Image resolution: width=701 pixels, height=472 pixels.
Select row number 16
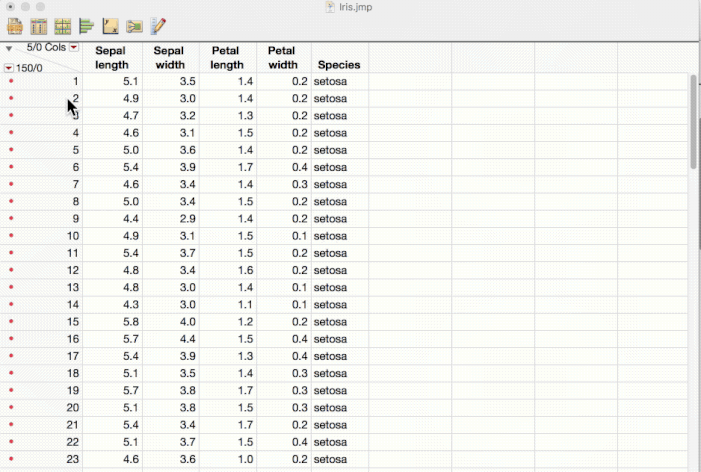click(73, 339)
